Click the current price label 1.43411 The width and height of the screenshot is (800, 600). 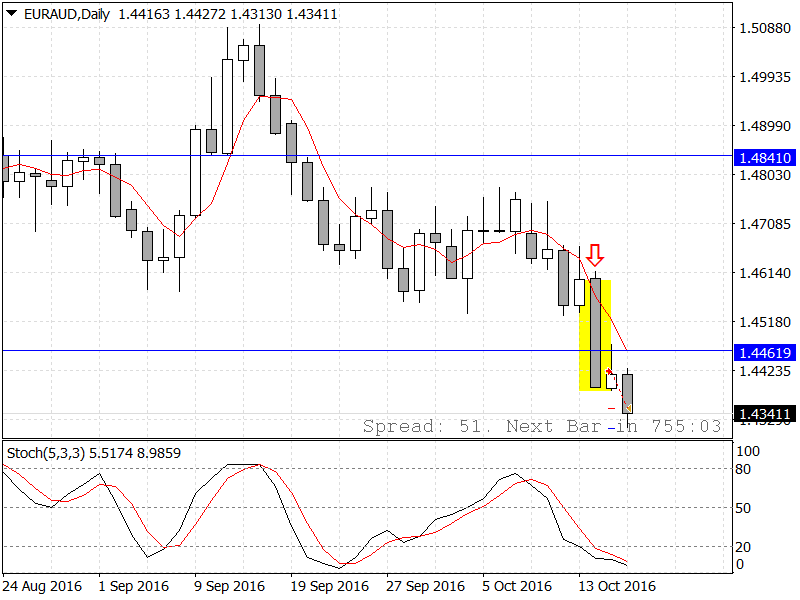[764, 414]
